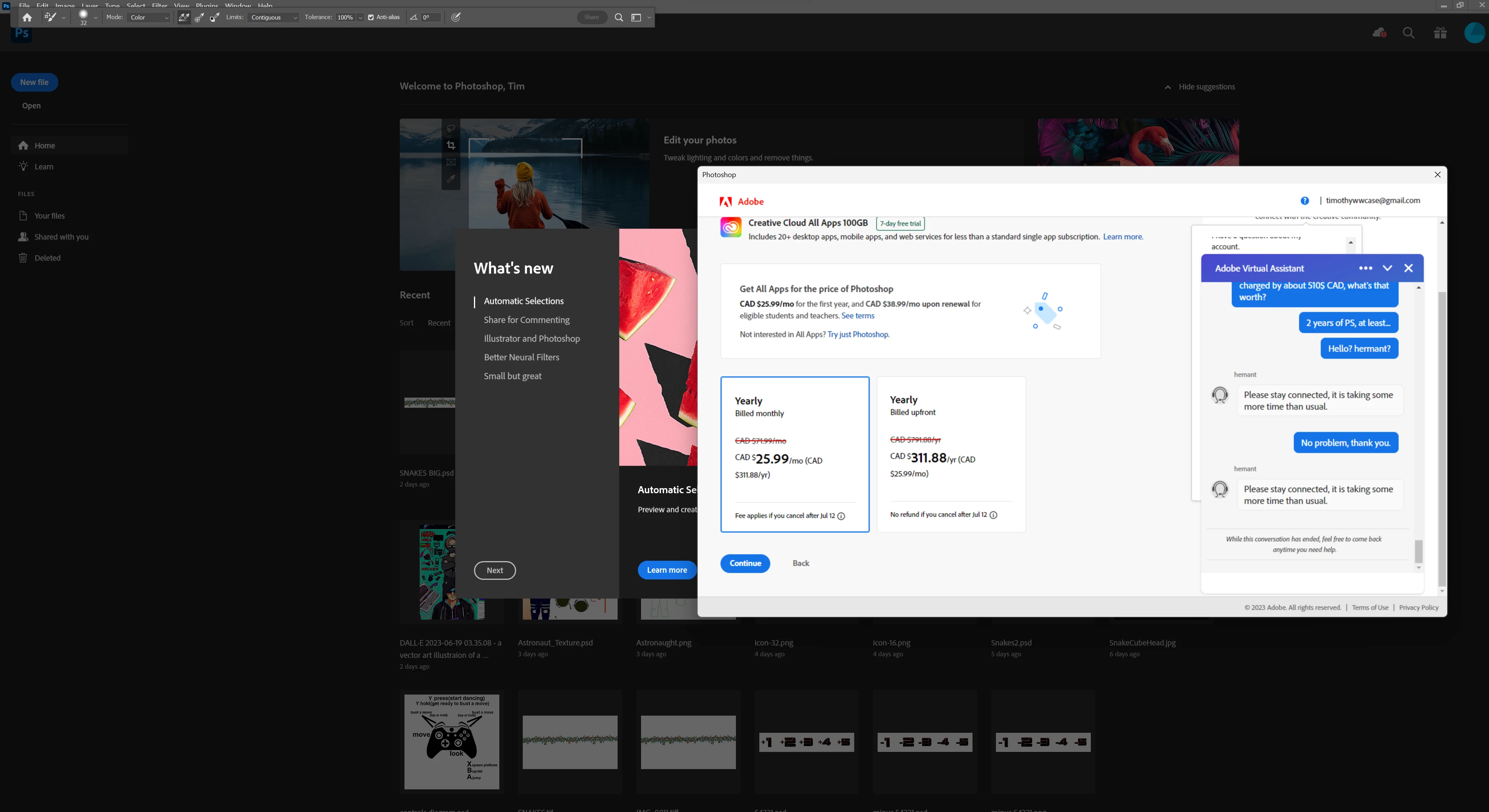Select Sampling: Once eyedropper icon

tap(199, 17)
